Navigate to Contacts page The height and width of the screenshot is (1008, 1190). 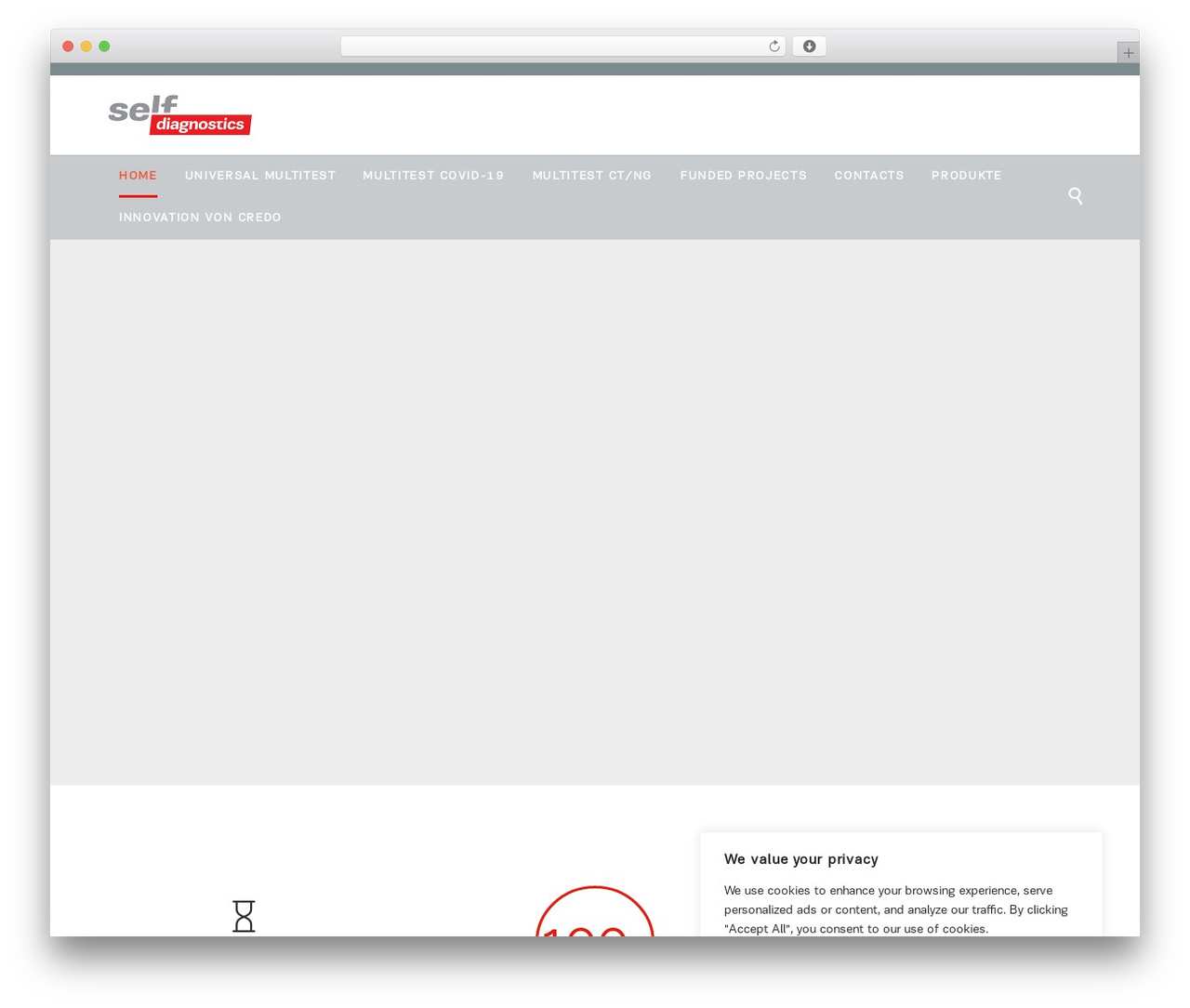coord(868,175)
